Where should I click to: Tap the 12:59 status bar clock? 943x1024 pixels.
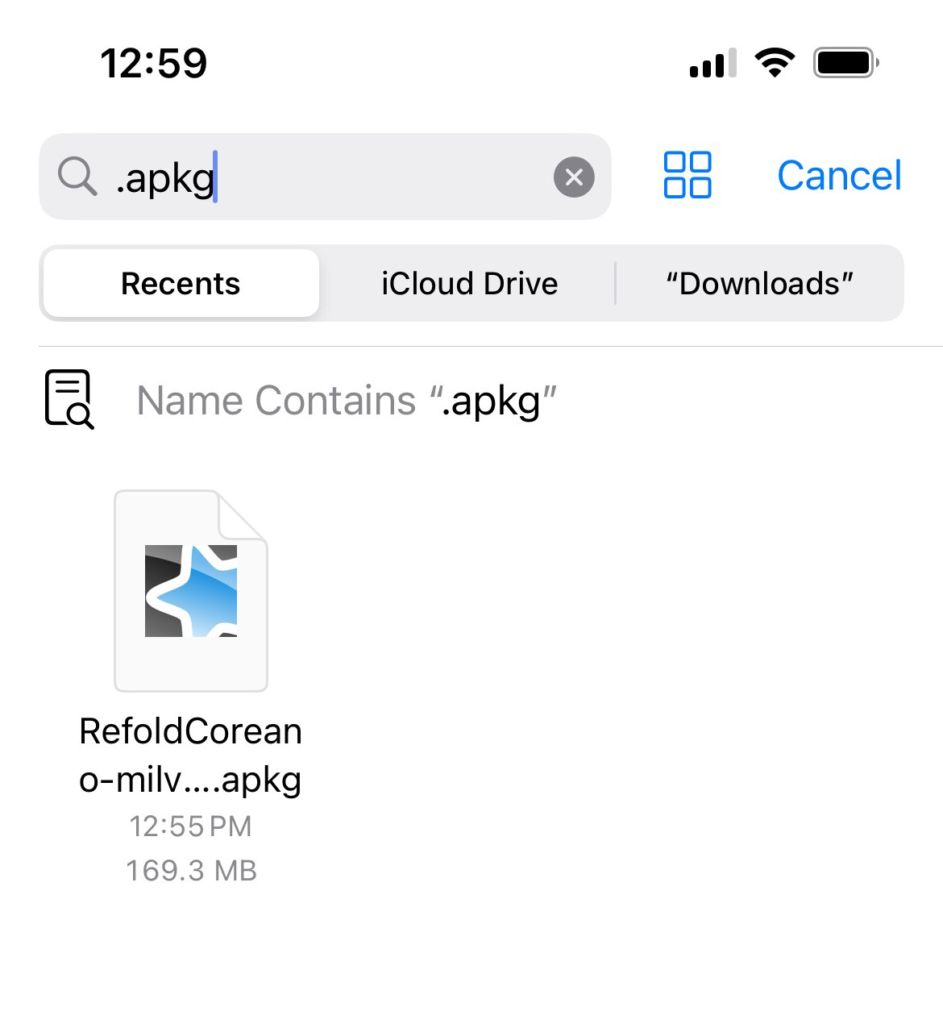[154, 64]
